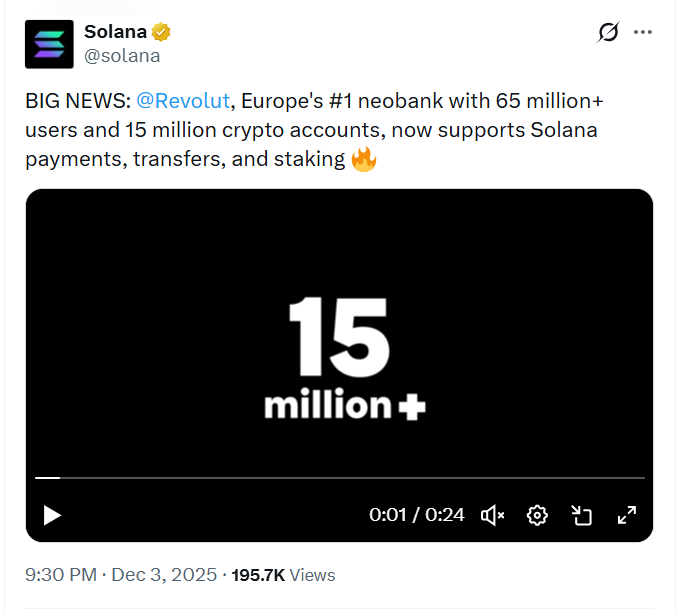Click the 0:01 / 0:24 time display
681x612 pixels.
click(417, 515)
